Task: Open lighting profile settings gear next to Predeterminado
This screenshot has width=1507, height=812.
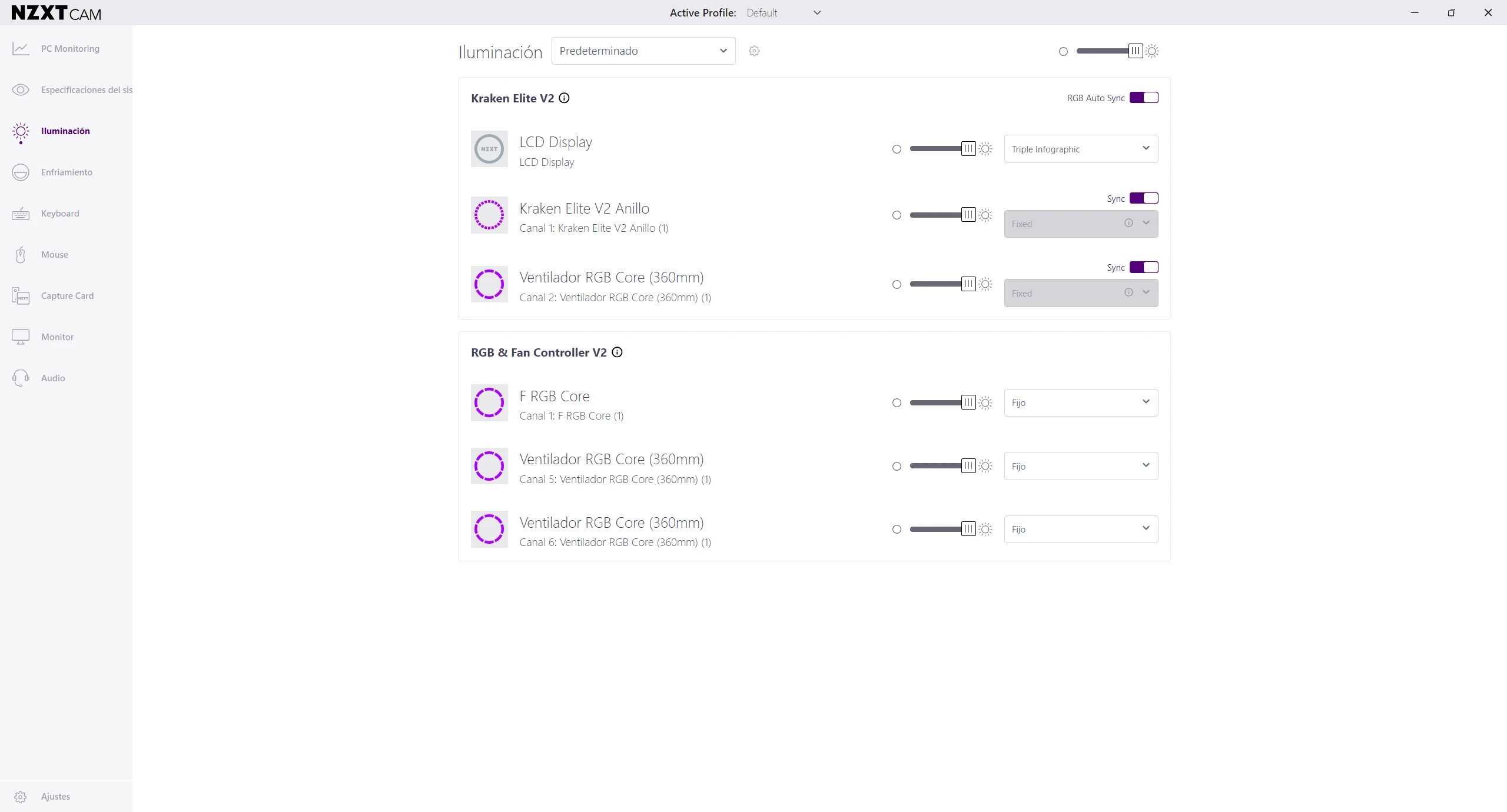Action: [754, 51]
